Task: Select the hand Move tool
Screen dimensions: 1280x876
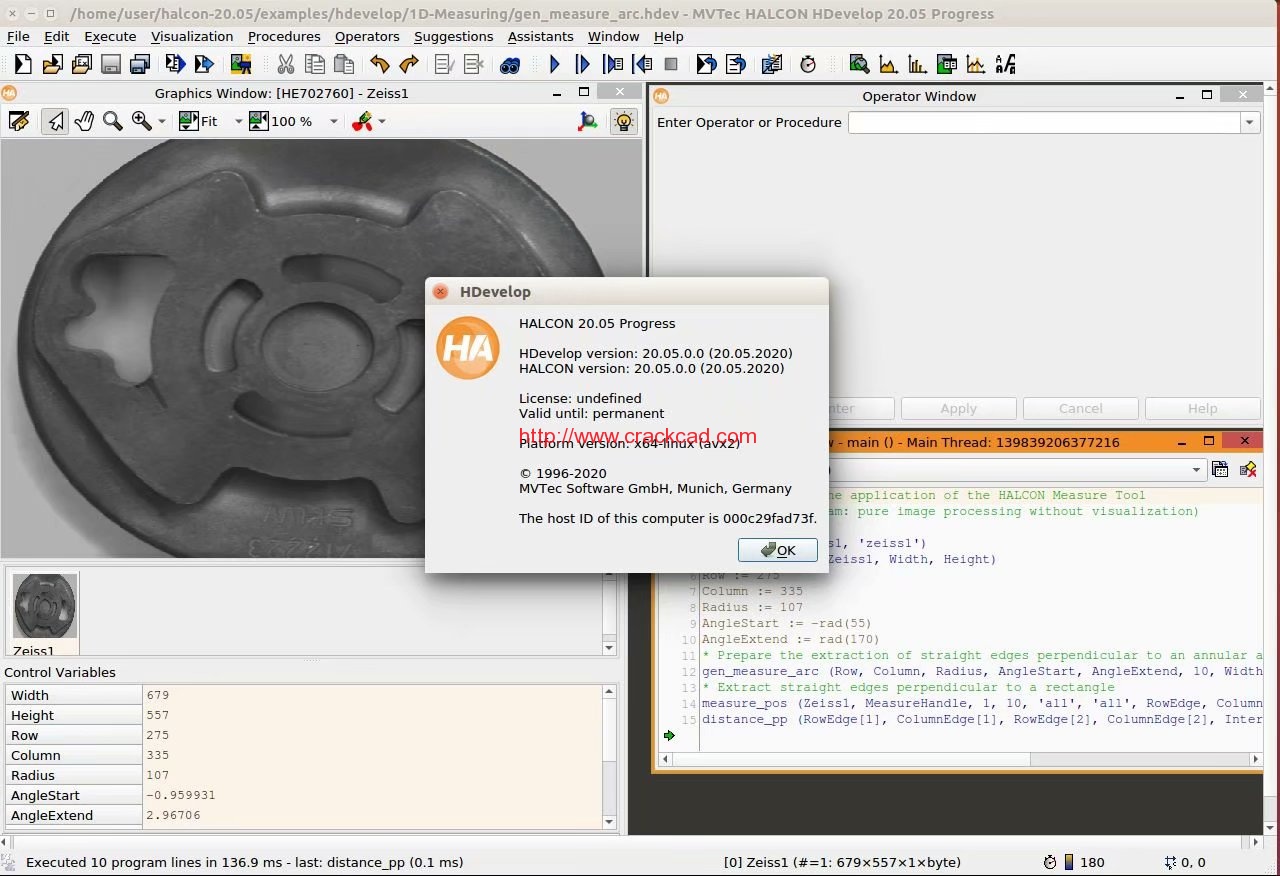Action: point(84,121)
